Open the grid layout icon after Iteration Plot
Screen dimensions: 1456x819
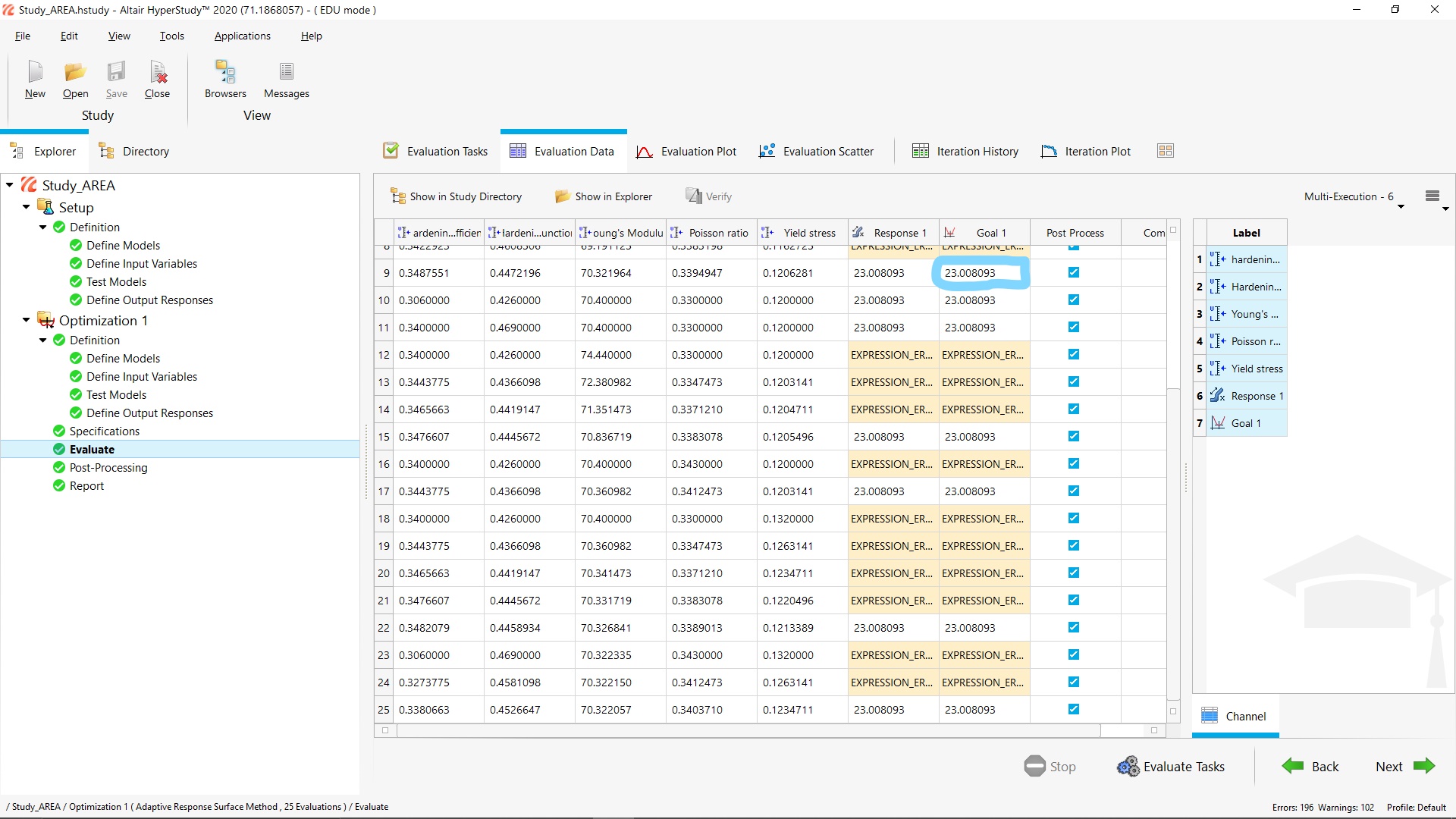[x=1166, y=151]
